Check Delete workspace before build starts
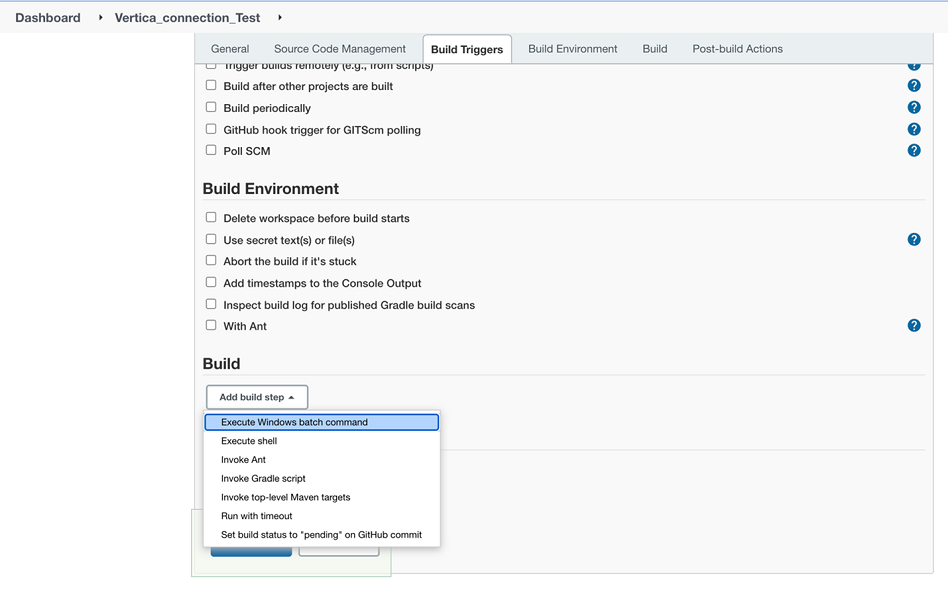The image size is (948, 592). 211,217
